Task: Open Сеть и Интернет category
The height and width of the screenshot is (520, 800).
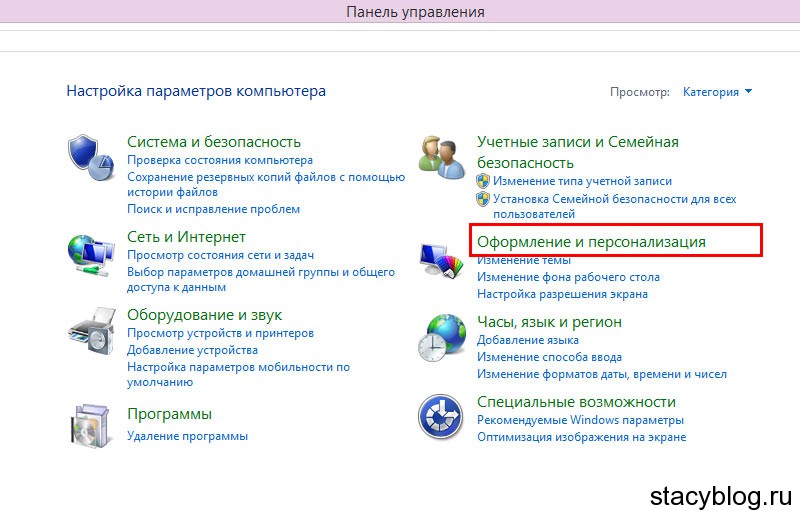Action: coord(186,237)
